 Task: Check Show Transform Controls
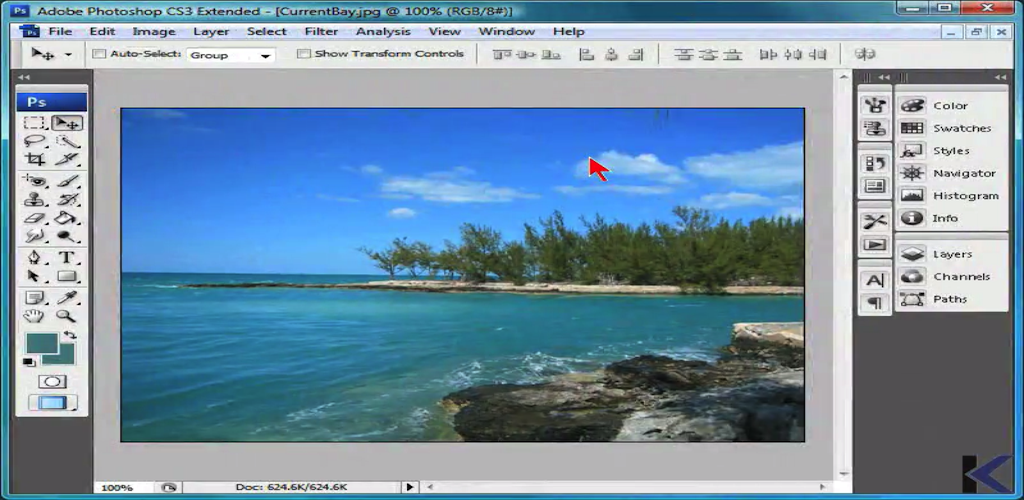(304, 54)
